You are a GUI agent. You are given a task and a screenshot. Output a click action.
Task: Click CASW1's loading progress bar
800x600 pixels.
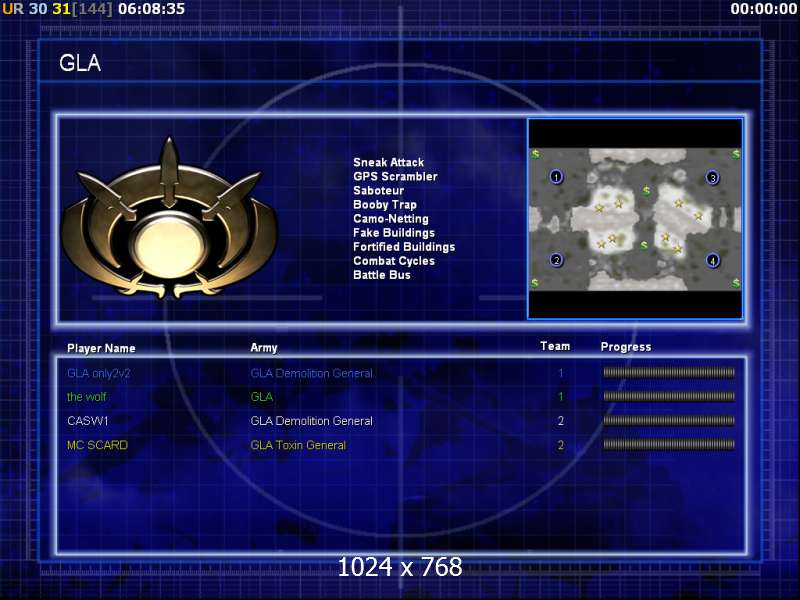[669, 420]
